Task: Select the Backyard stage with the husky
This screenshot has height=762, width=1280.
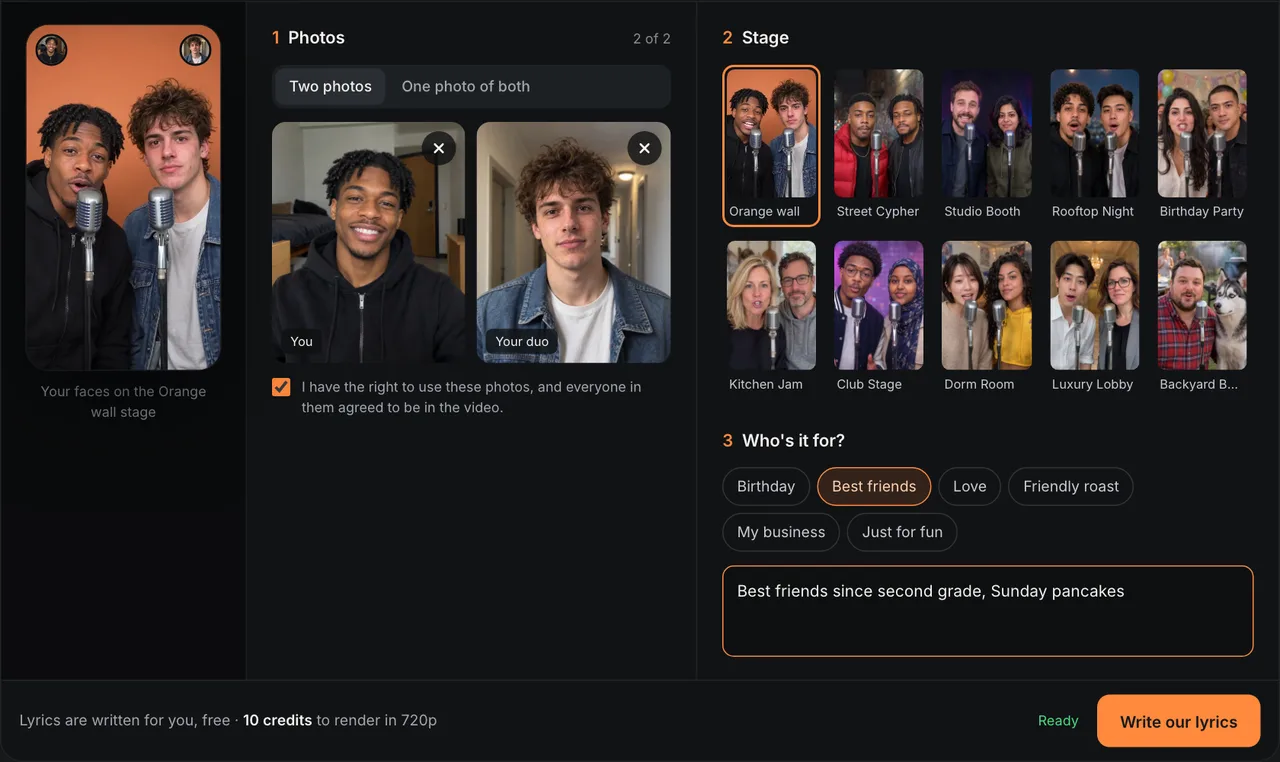Action: [x=1202, y=318]
